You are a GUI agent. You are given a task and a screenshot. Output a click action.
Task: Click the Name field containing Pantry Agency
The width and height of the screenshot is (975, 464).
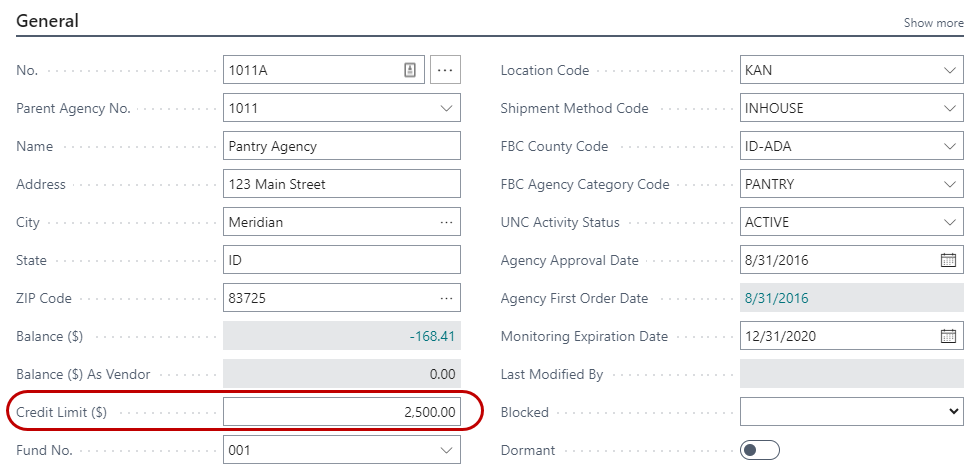(342, 146)
